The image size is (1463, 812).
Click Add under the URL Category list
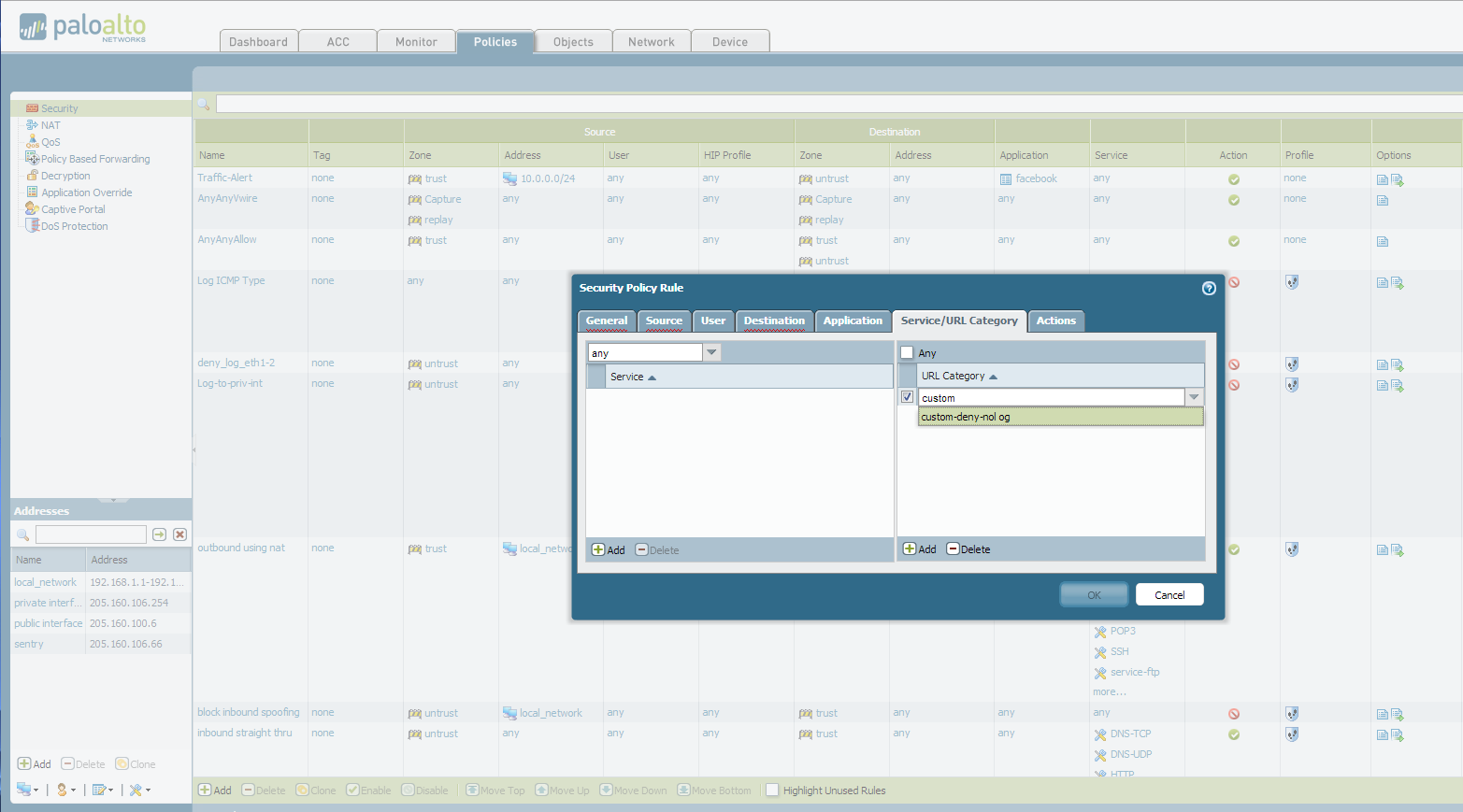click(x=920, y=548)
